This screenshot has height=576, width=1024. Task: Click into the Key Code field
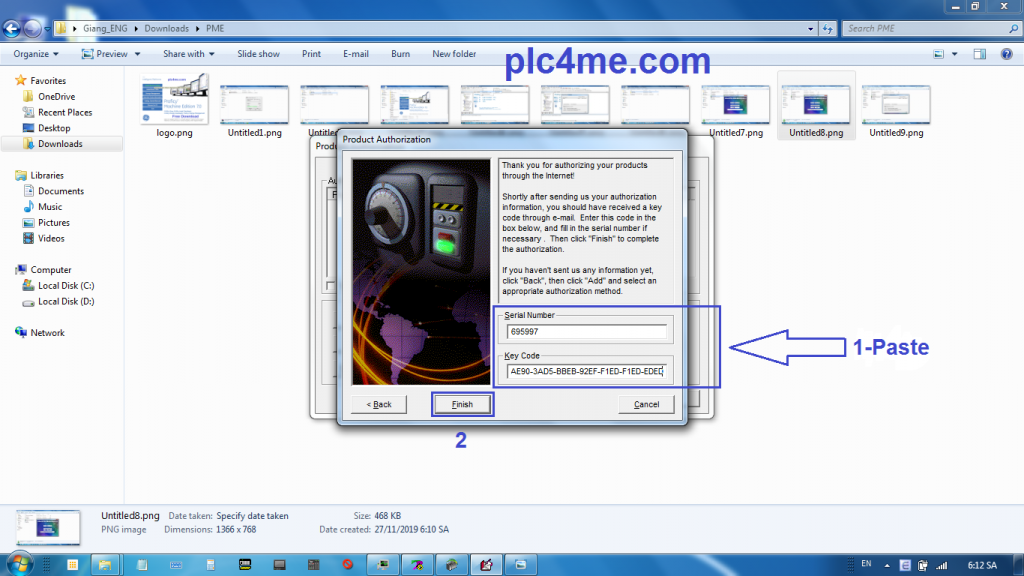coord(586,372)
